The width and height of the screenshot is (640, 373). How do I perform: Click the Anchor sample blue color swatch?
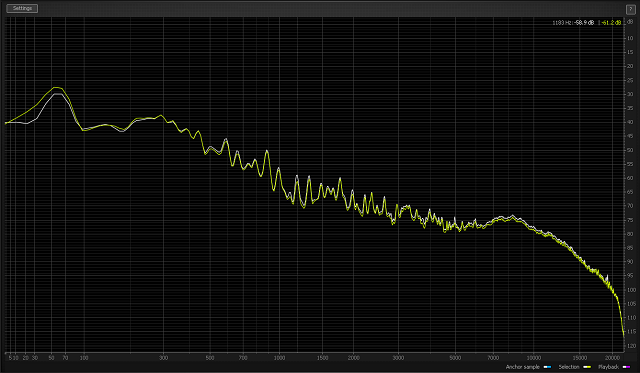coord(547,367)
